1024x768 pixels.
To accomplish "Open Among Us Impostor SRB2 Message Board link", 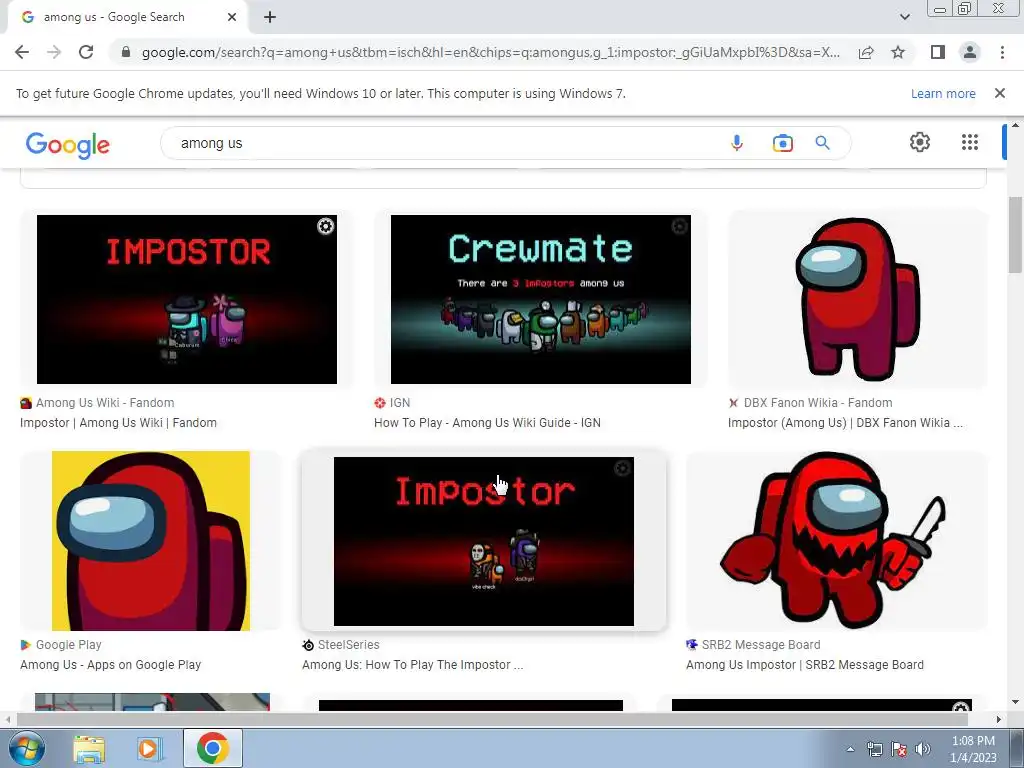I will [x=805, y=665].
